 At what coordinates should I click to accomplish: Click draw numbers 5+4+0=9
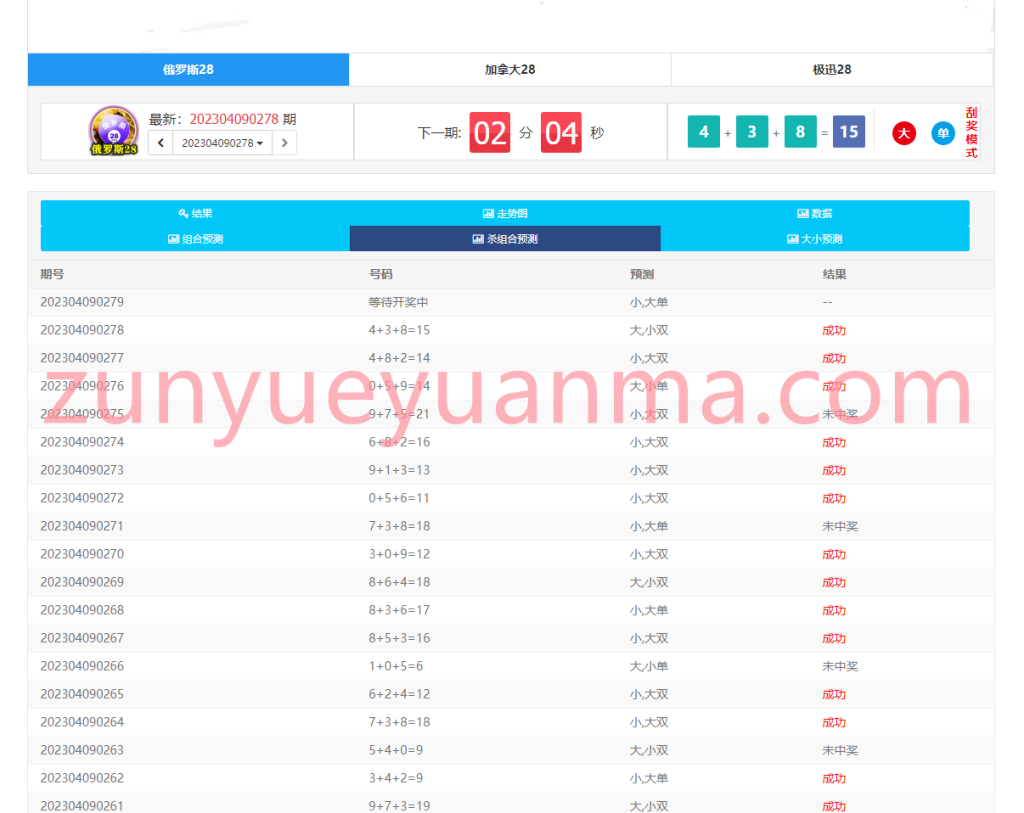coord(396,750)
